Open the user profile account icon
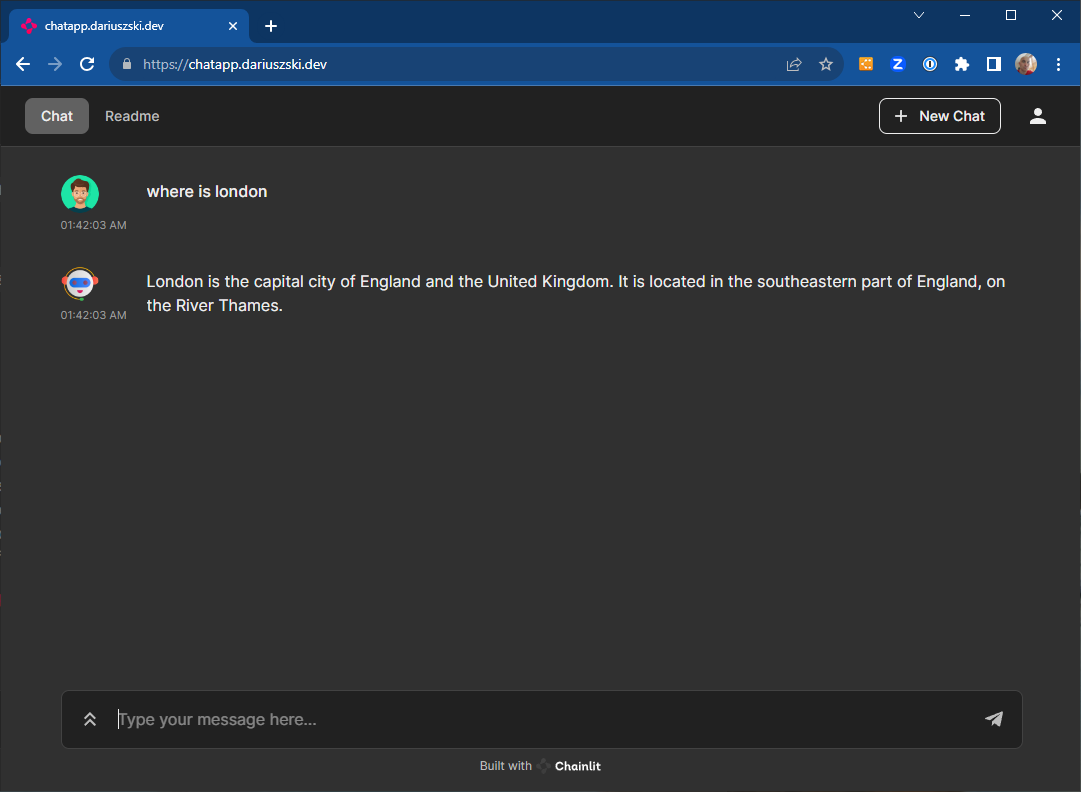This screenshot has width=1081, height=792. click(1038, 116)
